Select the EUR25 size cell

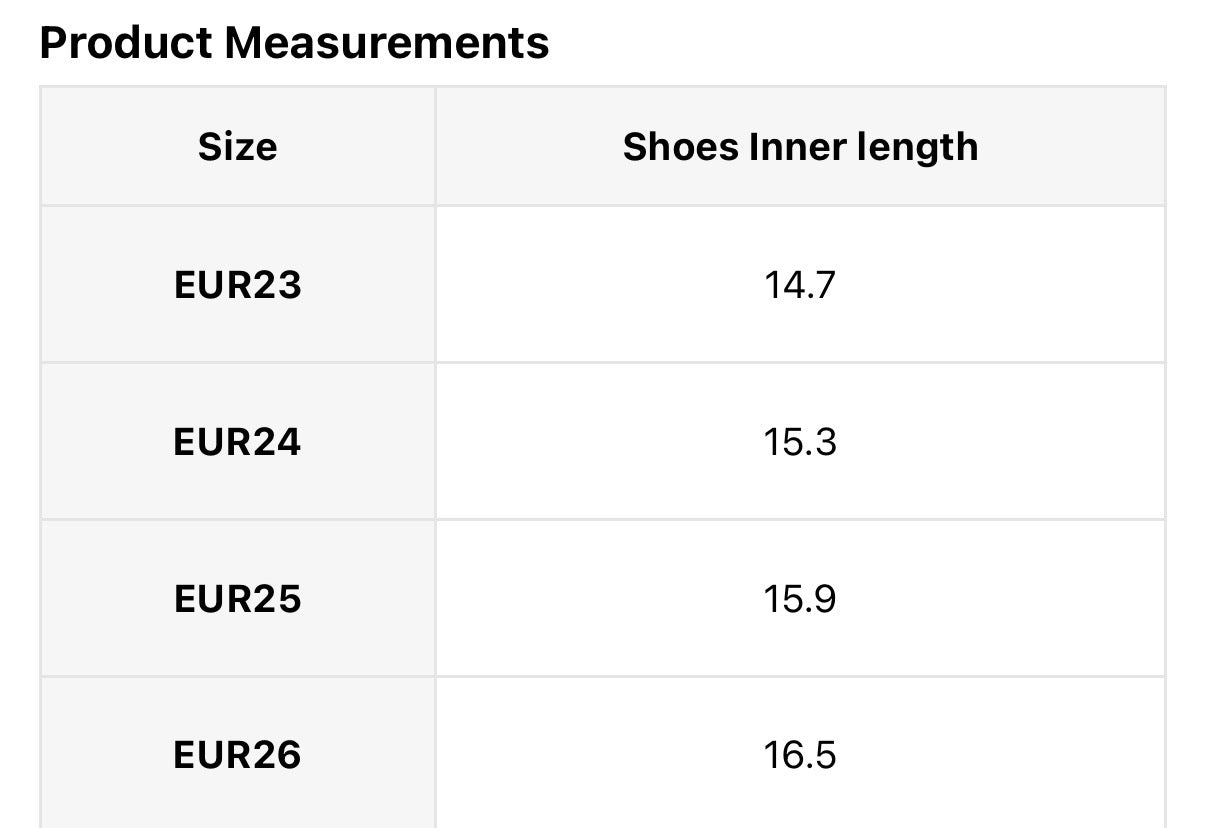pyautogui.click(x=237, y=599)
